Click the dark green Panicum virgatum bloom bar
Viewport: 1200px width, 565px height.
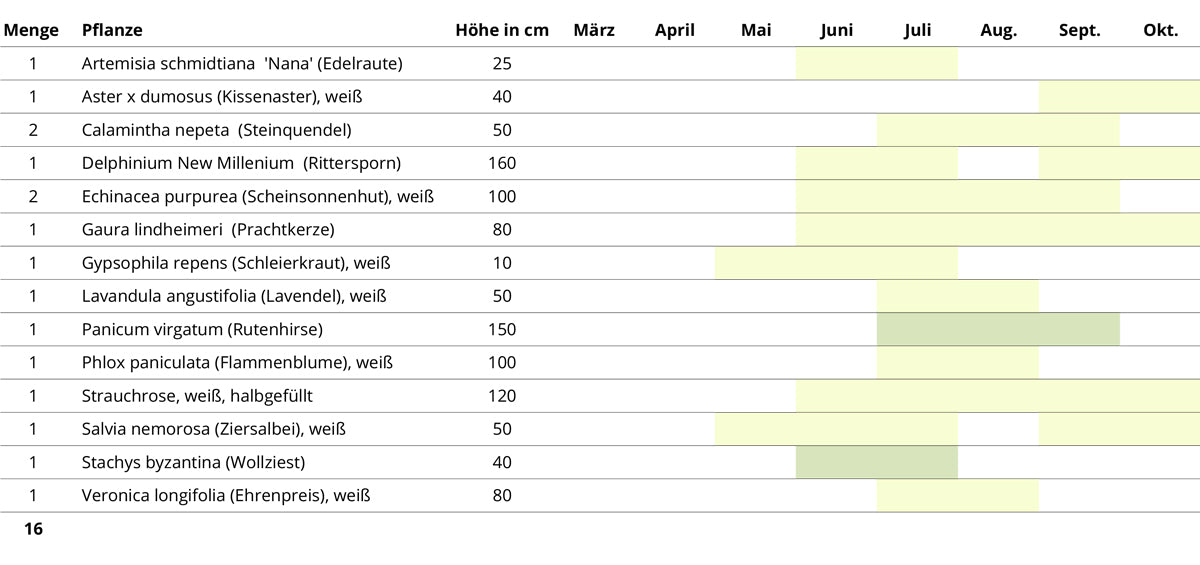998,329
